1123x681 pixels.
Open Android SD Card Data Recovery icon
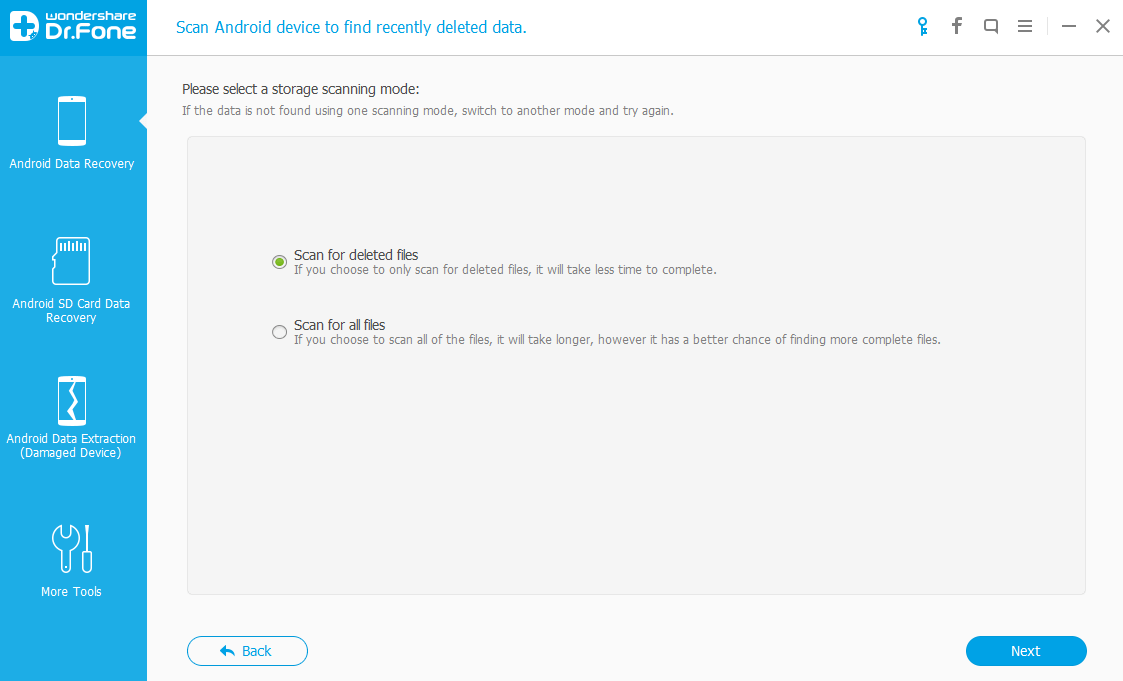click(71, 261)
